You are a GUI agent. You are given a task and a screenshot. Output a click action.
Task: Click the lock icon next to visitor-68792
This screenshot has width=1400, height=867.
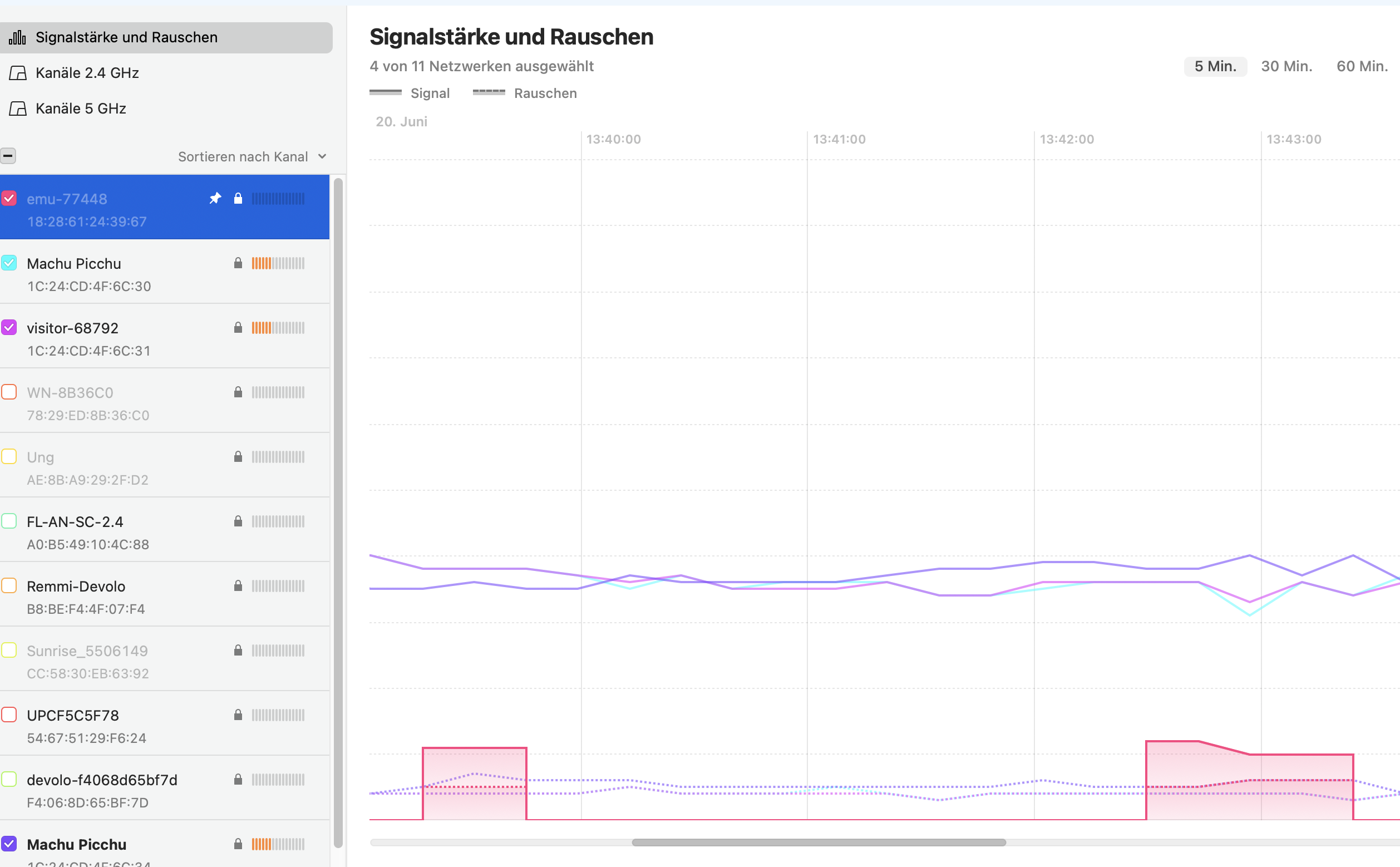[238, 327]
